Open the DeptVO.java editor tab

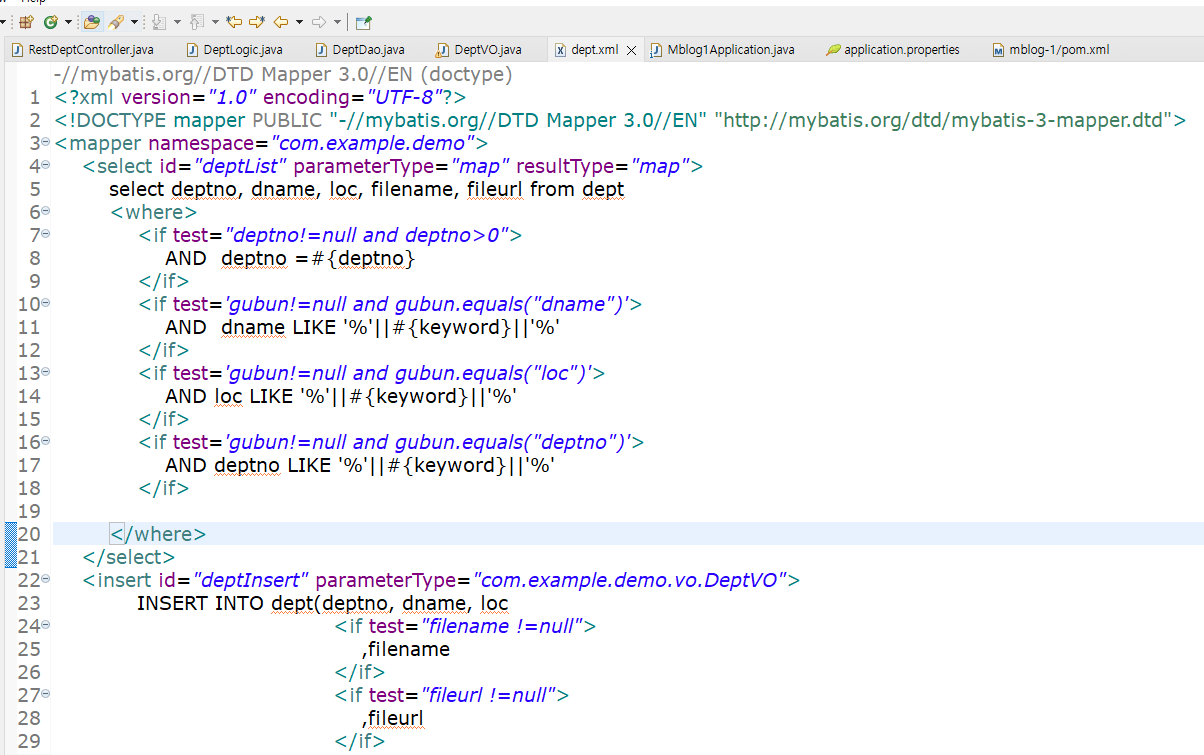(479, 49)
